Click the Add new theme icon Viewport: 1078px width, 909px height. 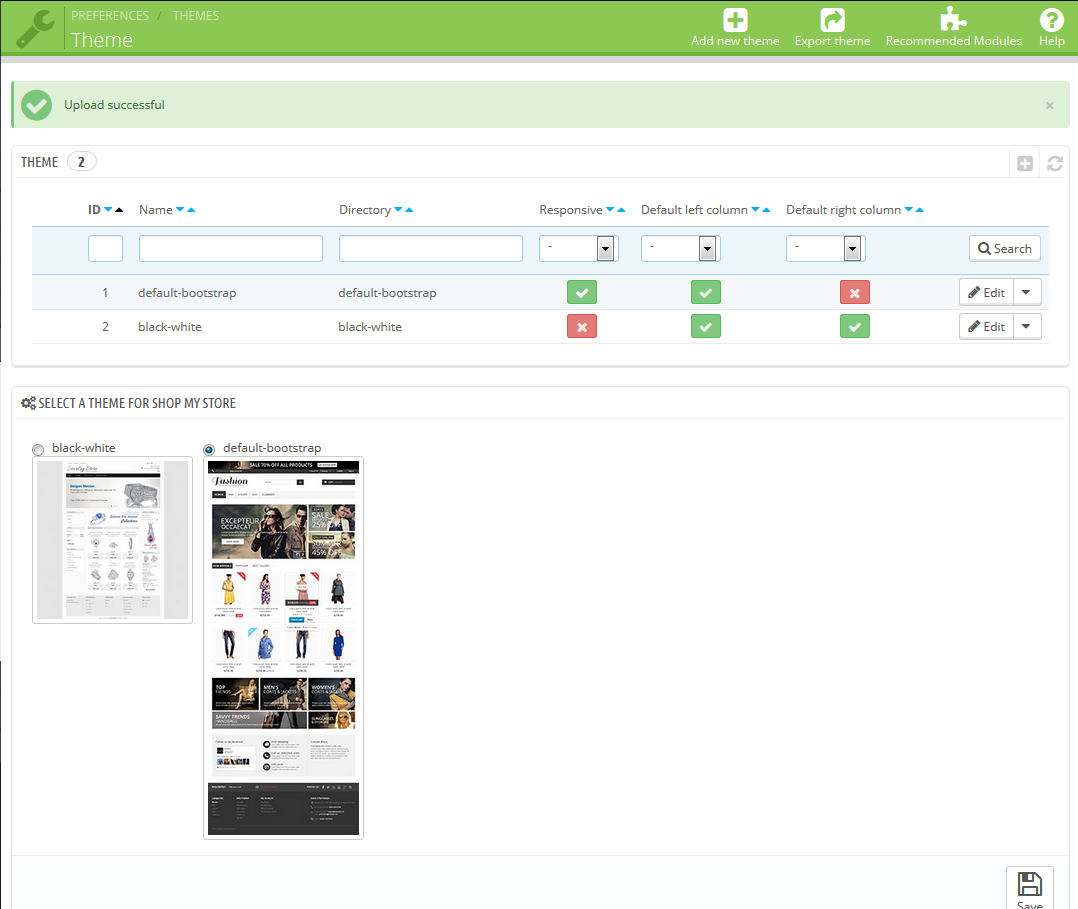(x=735, y=20)
